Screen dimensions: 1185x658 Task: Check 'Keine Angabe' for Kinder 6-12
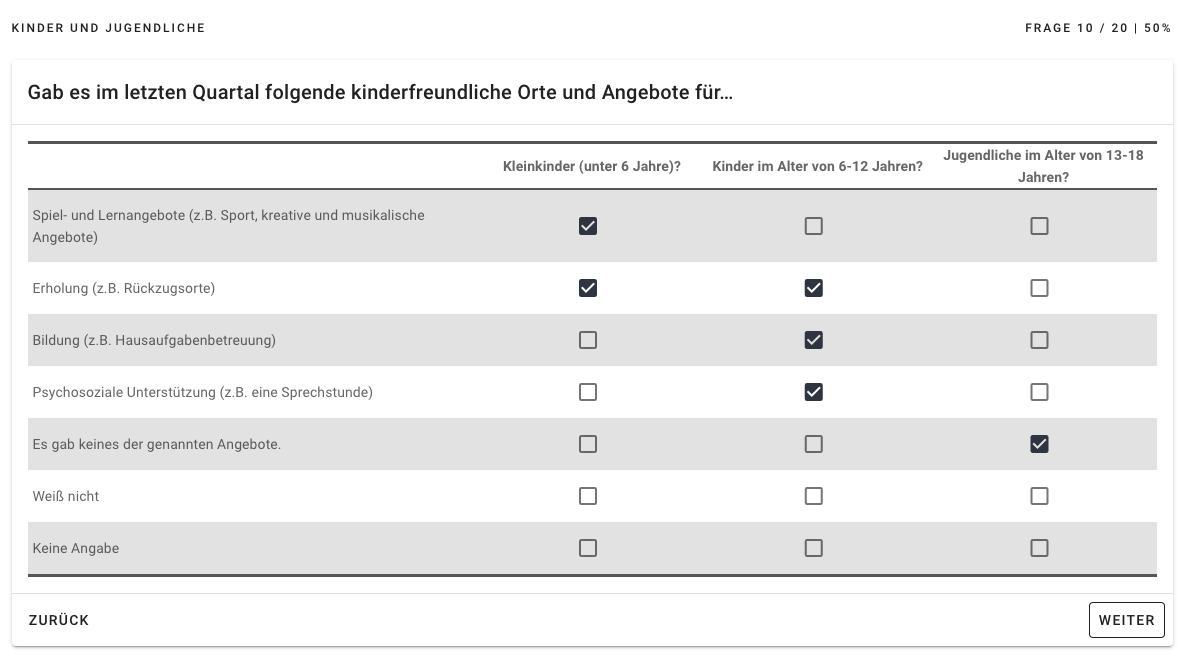[814, 548]
